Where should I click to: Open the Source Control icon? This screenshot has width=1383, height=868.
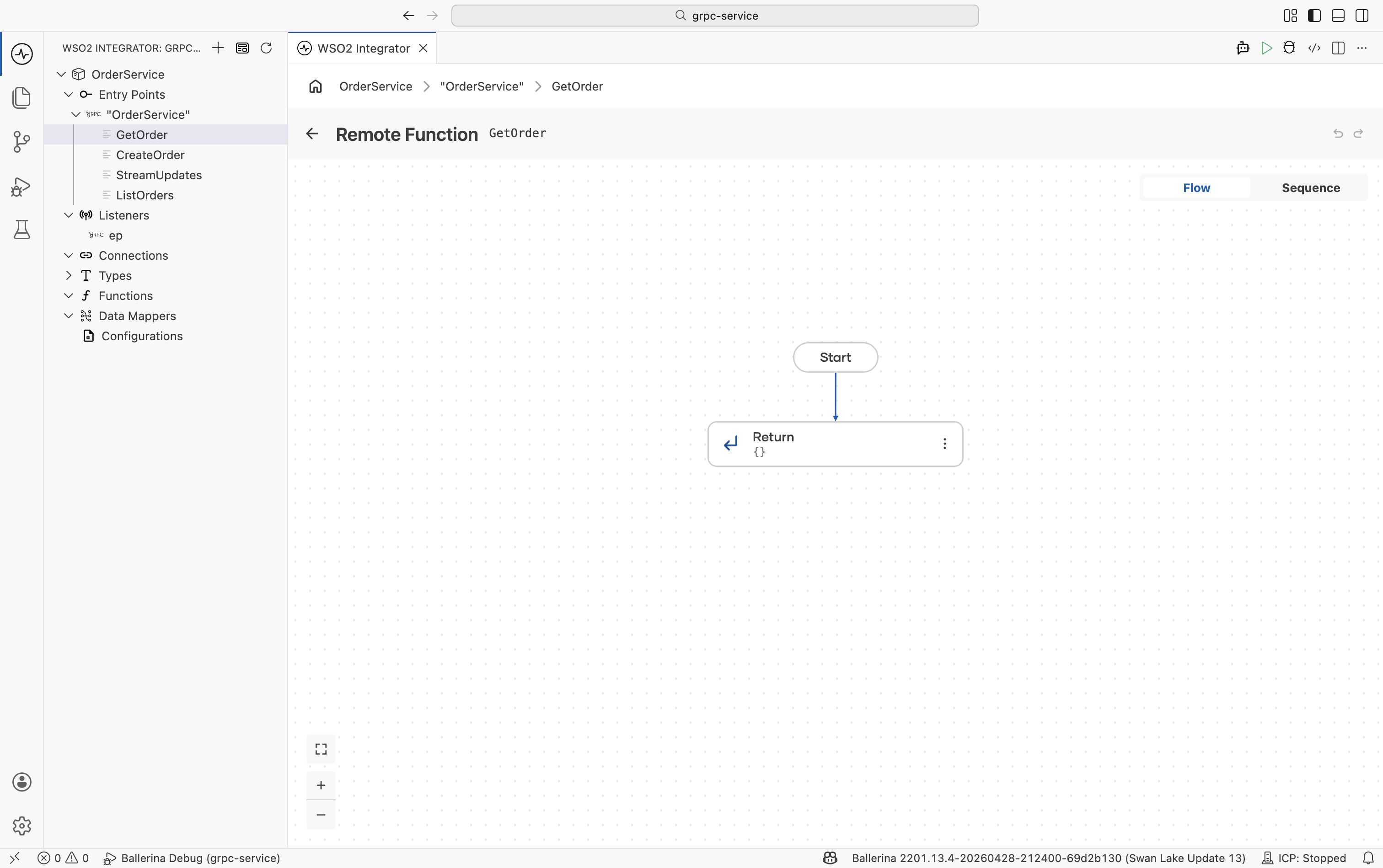click(x=22, y=141)
